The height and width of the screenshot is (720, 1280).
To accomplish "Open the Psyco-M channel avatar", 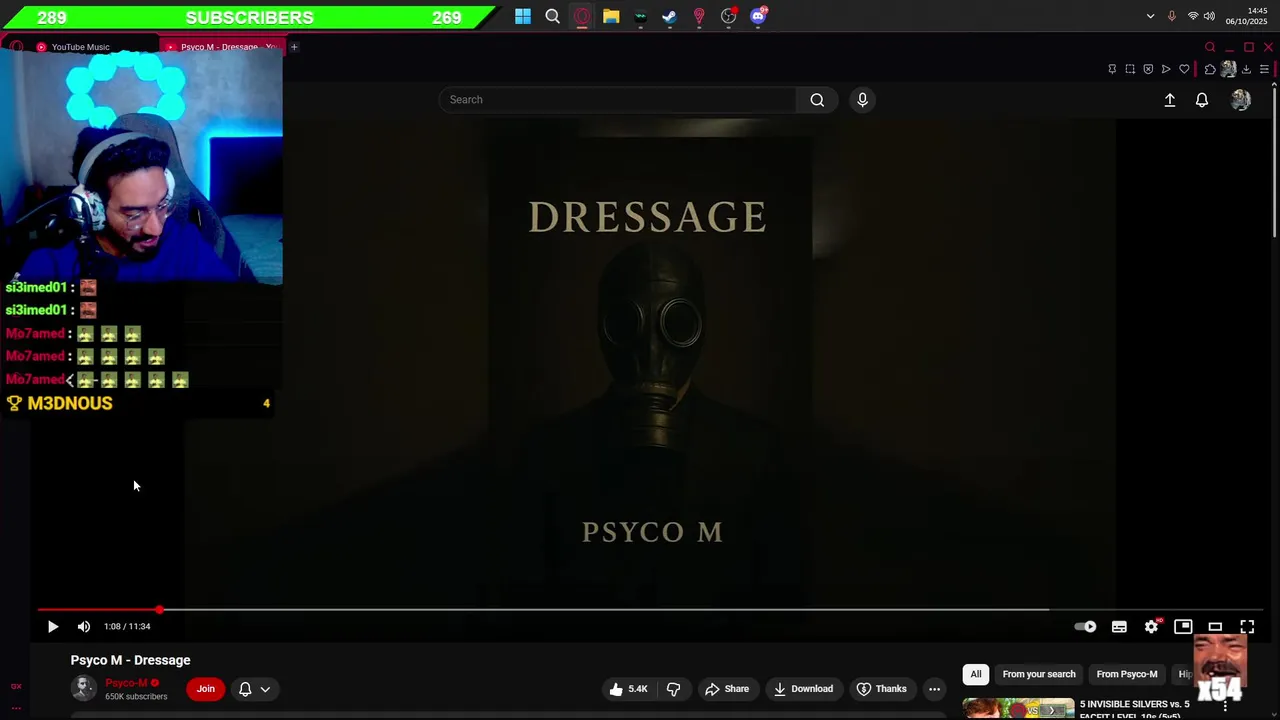I will 84,688.
